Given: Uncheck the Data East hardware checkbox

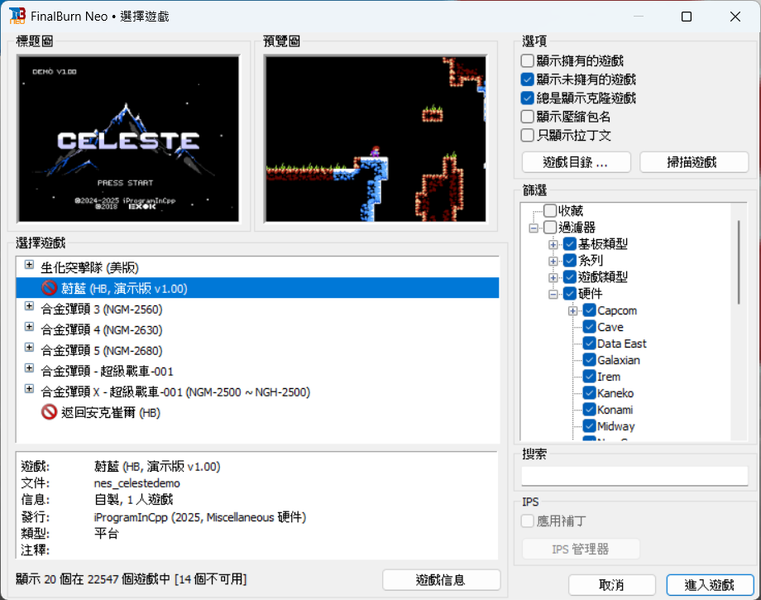Looking at the screenshot, I should 589,343.
